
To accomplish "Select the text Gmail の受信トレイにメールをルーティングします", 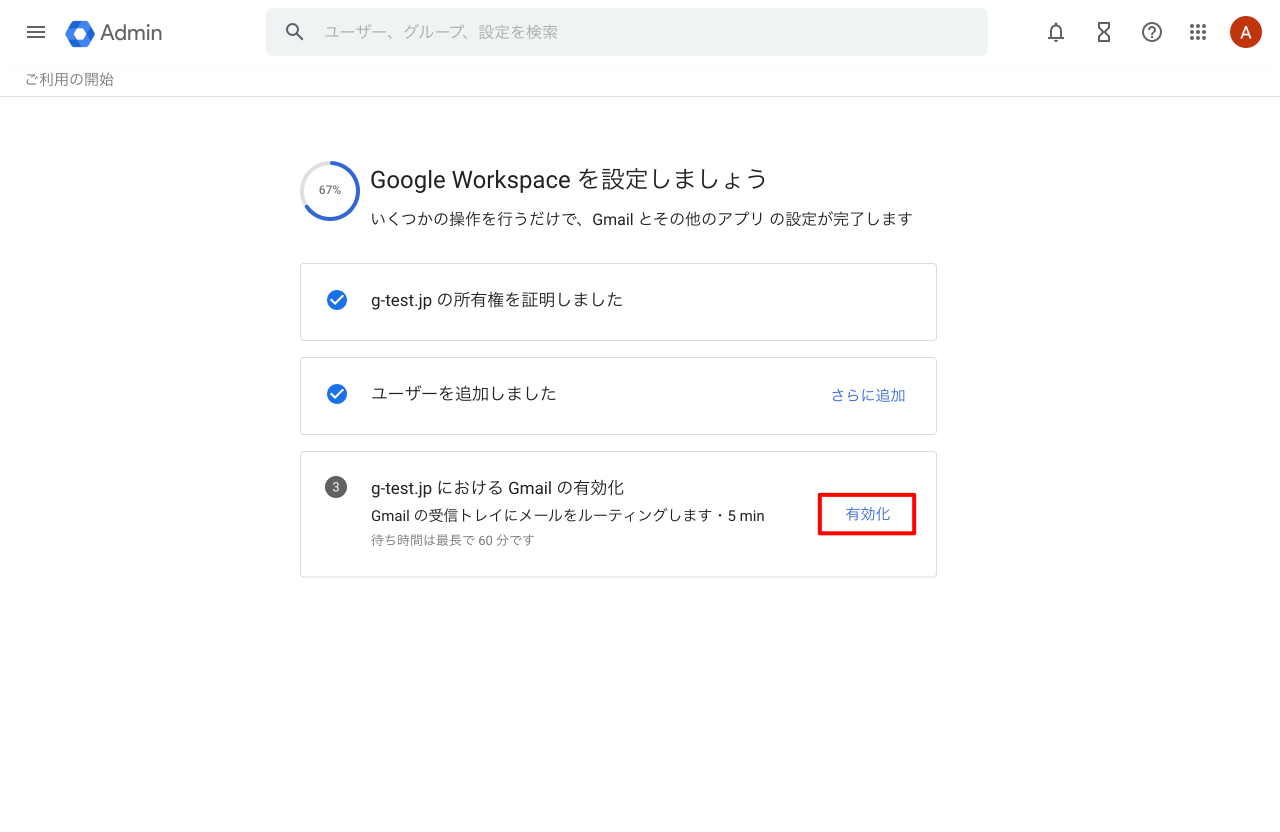I will pos(541,516).
